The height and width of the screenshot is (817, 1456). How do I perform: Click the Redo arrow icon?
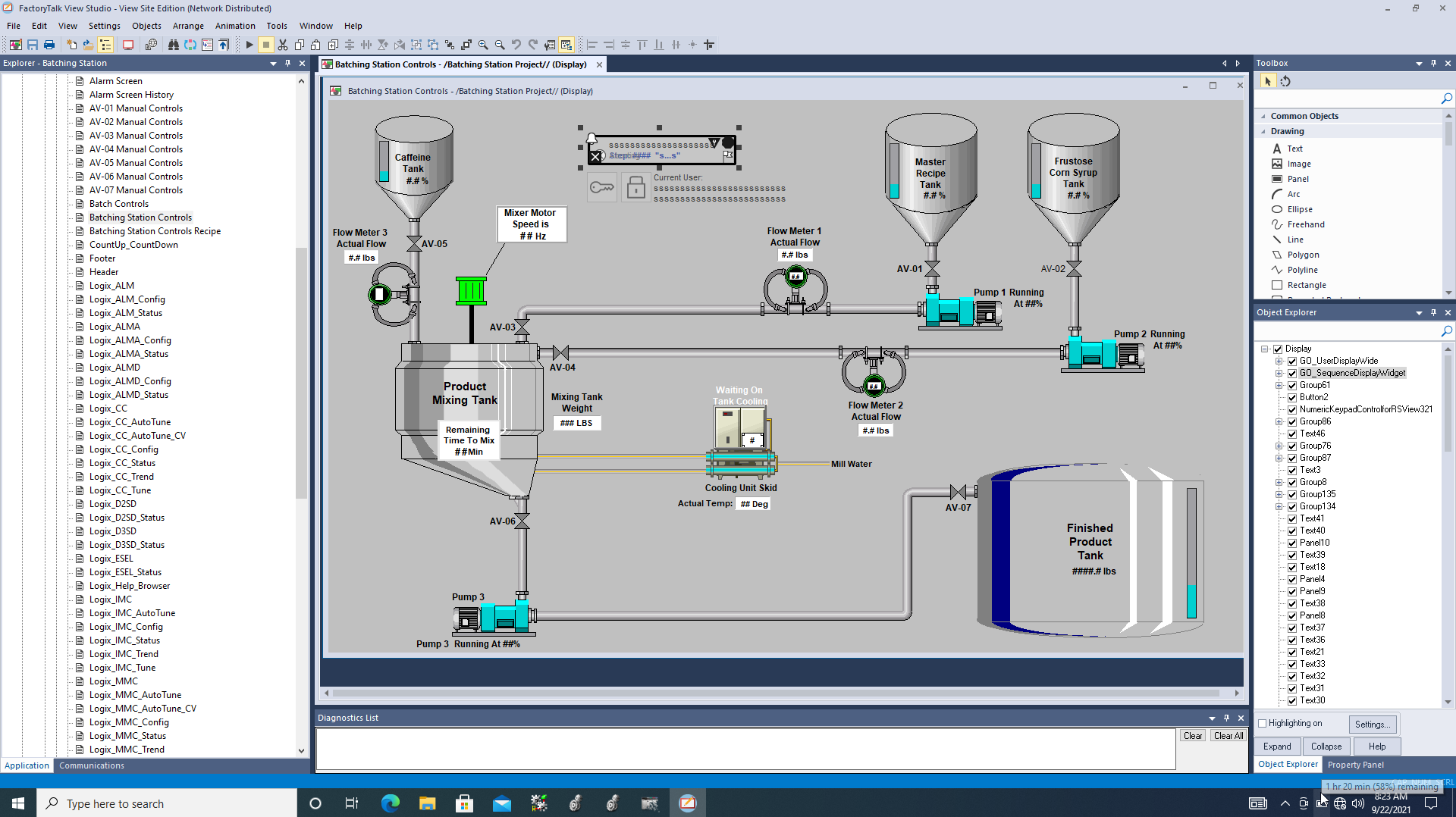[x=533, y=45]
